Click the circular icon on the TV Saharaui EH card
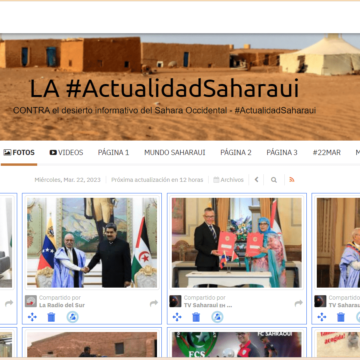The width and height of the screenshot is (360, 360). coord(217,317)
